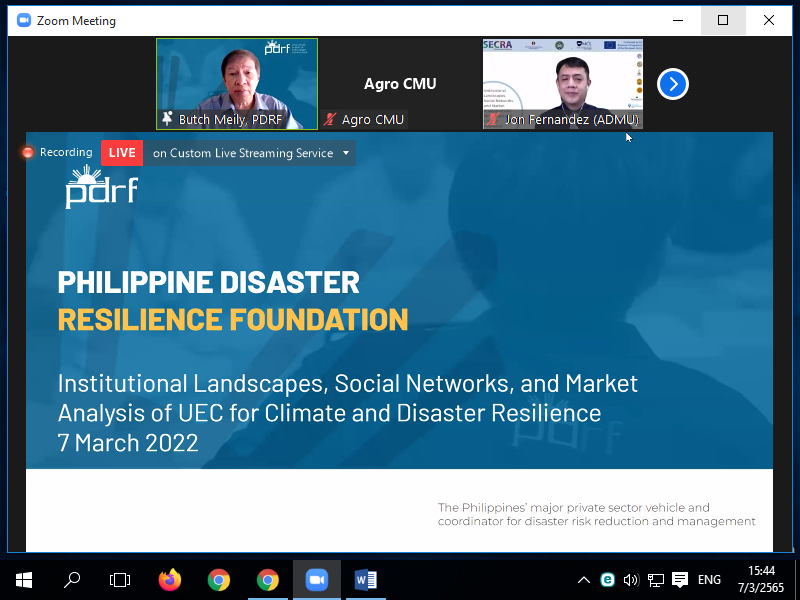Viewport: 800px width, 600px height.
Task: Click the next participants arrow button
Action: coord(672,84)
